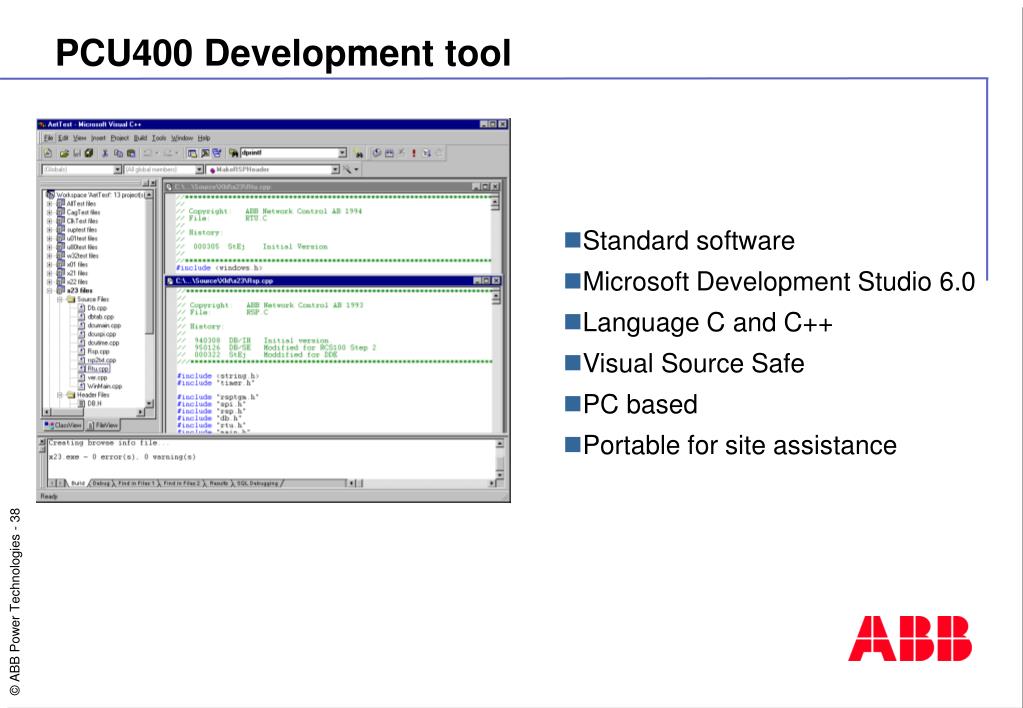This screenshot has height=708, width=1023.
Task: Open the File menu
Action: pos(49,138)
